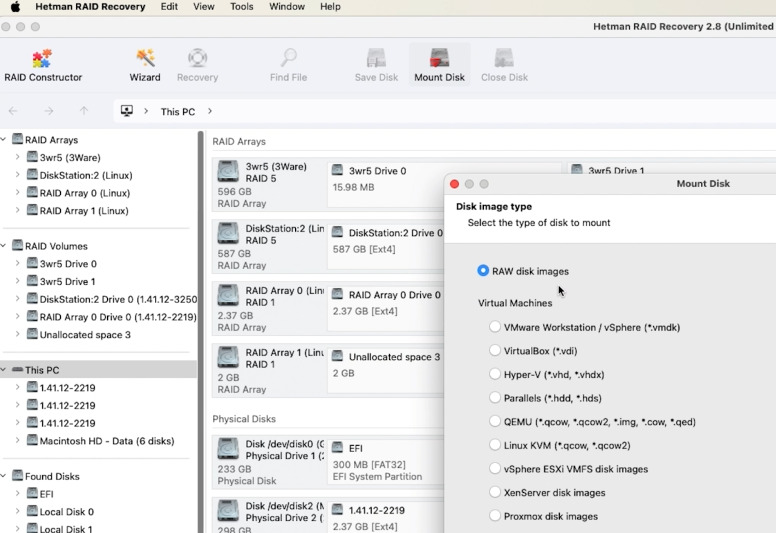Viewport: 776px width, 533px height.
Task: Select QEMU disk image option
Action: click(494, 422)
